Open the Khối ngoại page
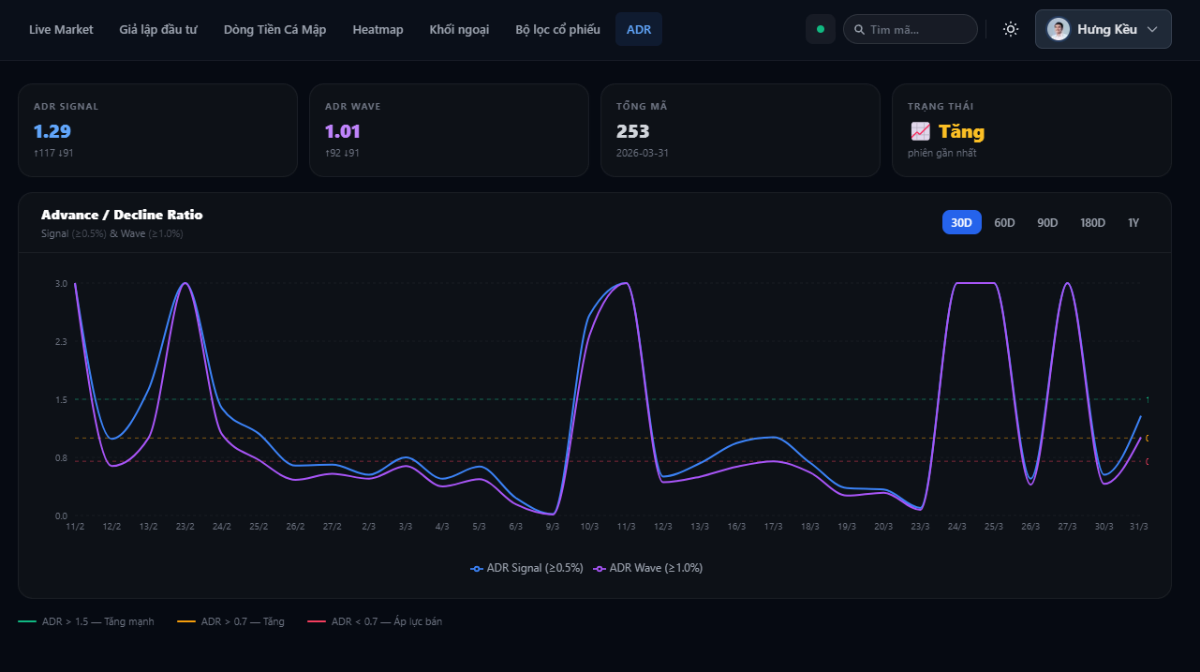The image size is (1200, 672). 459,29
